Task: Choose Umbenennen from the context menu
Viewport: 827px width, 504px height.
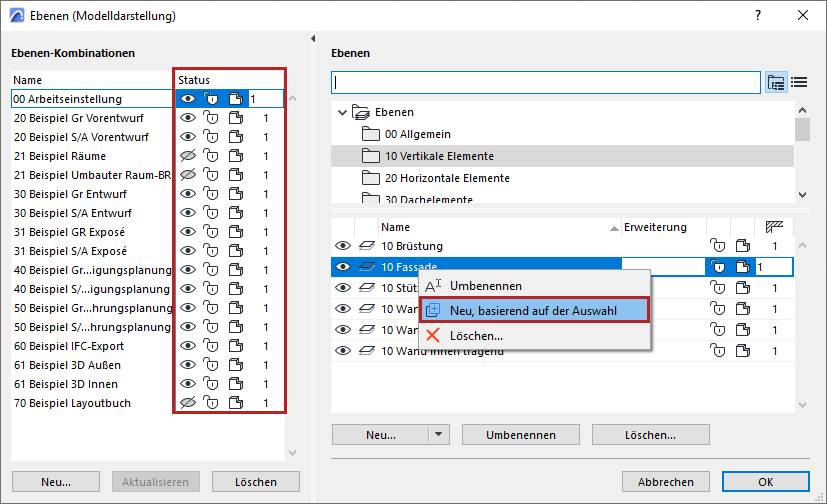Action: point(483,286)
